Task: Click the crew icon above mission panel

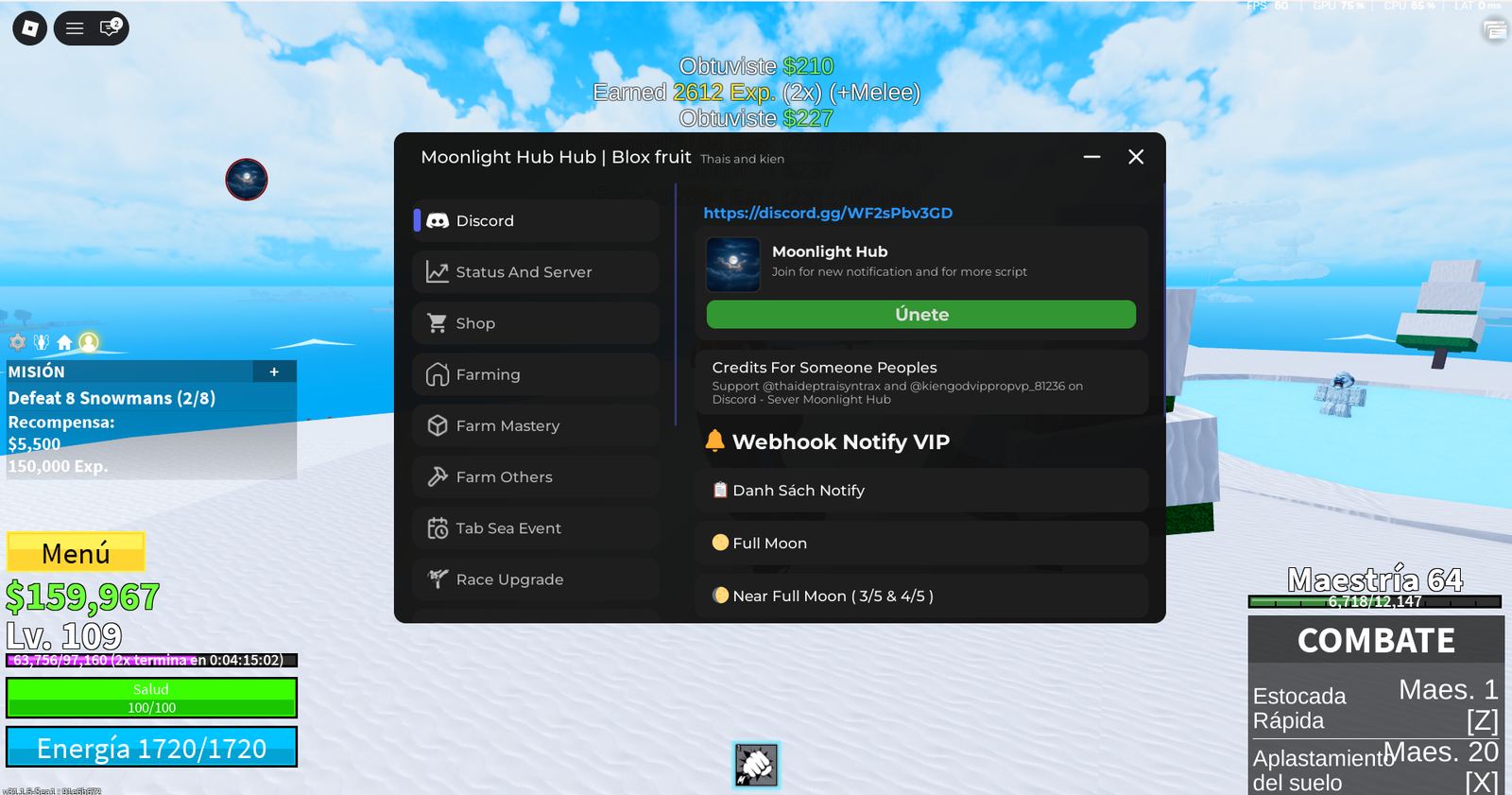Action: (x=42, y=342)
